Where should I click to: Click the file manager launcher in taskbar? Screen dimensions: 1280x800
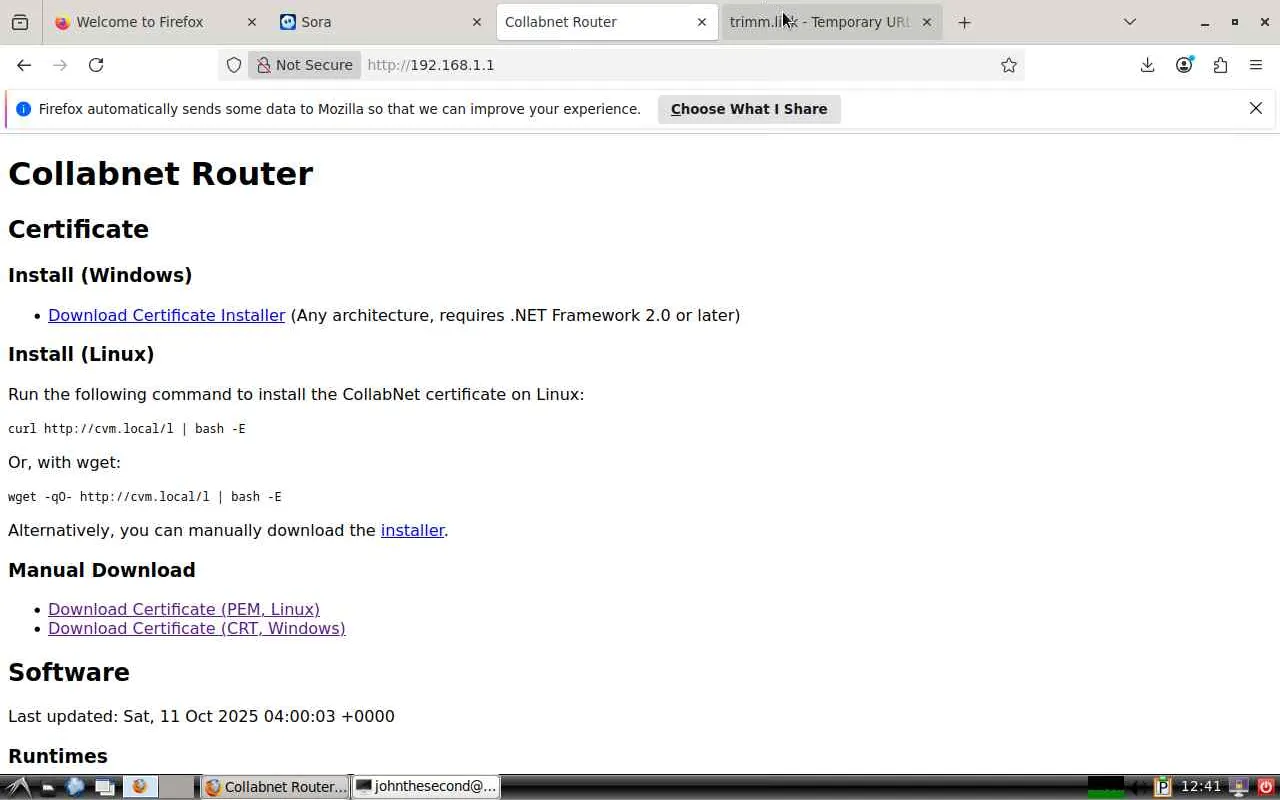coord(47,787)
